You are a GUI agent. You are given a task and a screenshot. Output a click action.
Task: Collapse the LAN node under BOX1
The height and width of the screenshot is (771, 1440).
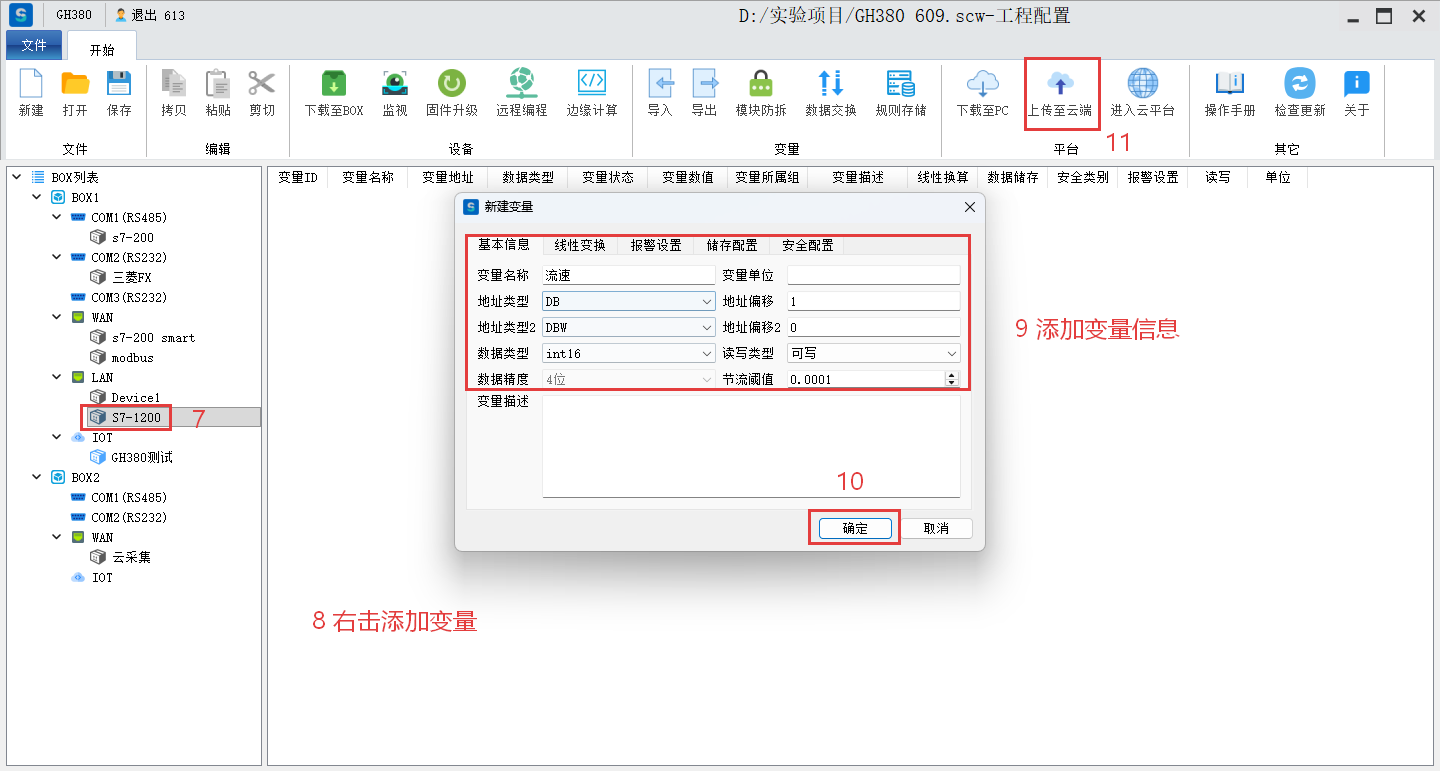click(x=57, y=377)
